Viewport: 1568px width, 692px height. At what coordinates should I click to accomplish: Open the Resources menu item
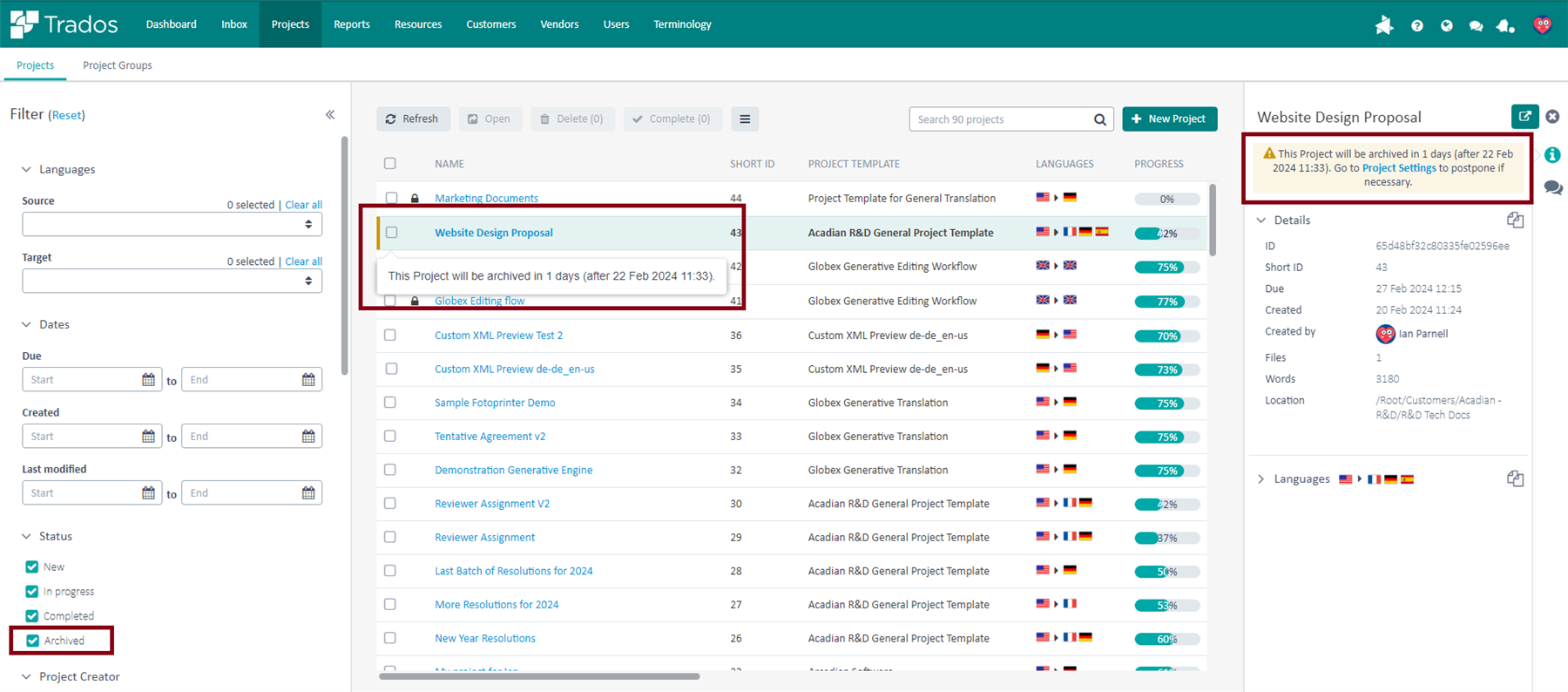coord(418,24)
